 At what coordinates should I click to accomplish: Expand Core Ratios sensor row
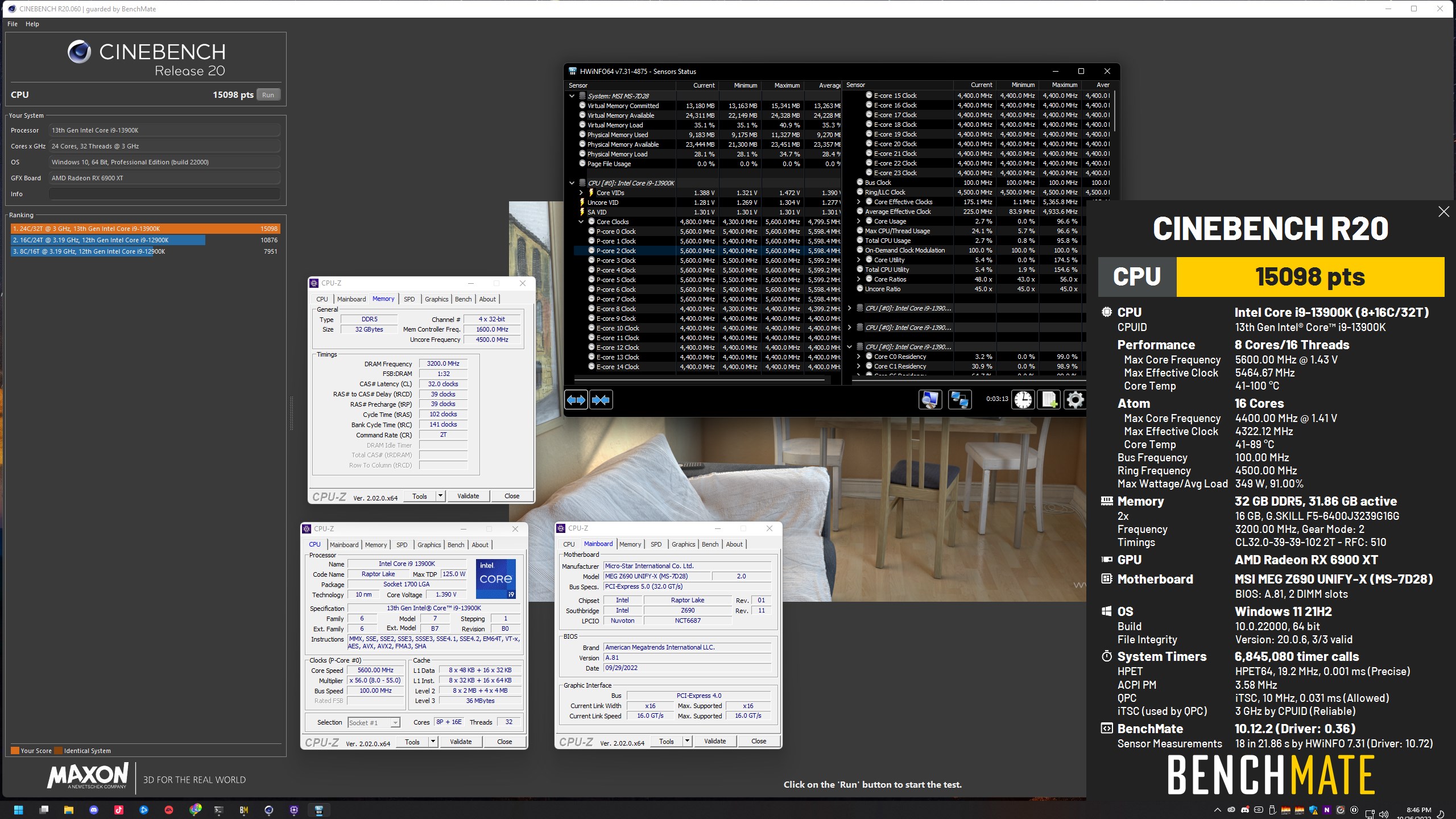coord(859,279)
